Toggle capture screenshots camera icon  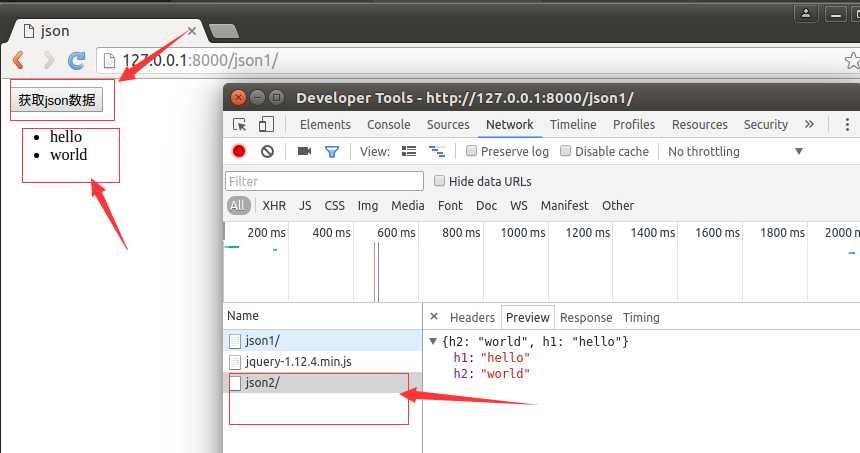point(304,151)
